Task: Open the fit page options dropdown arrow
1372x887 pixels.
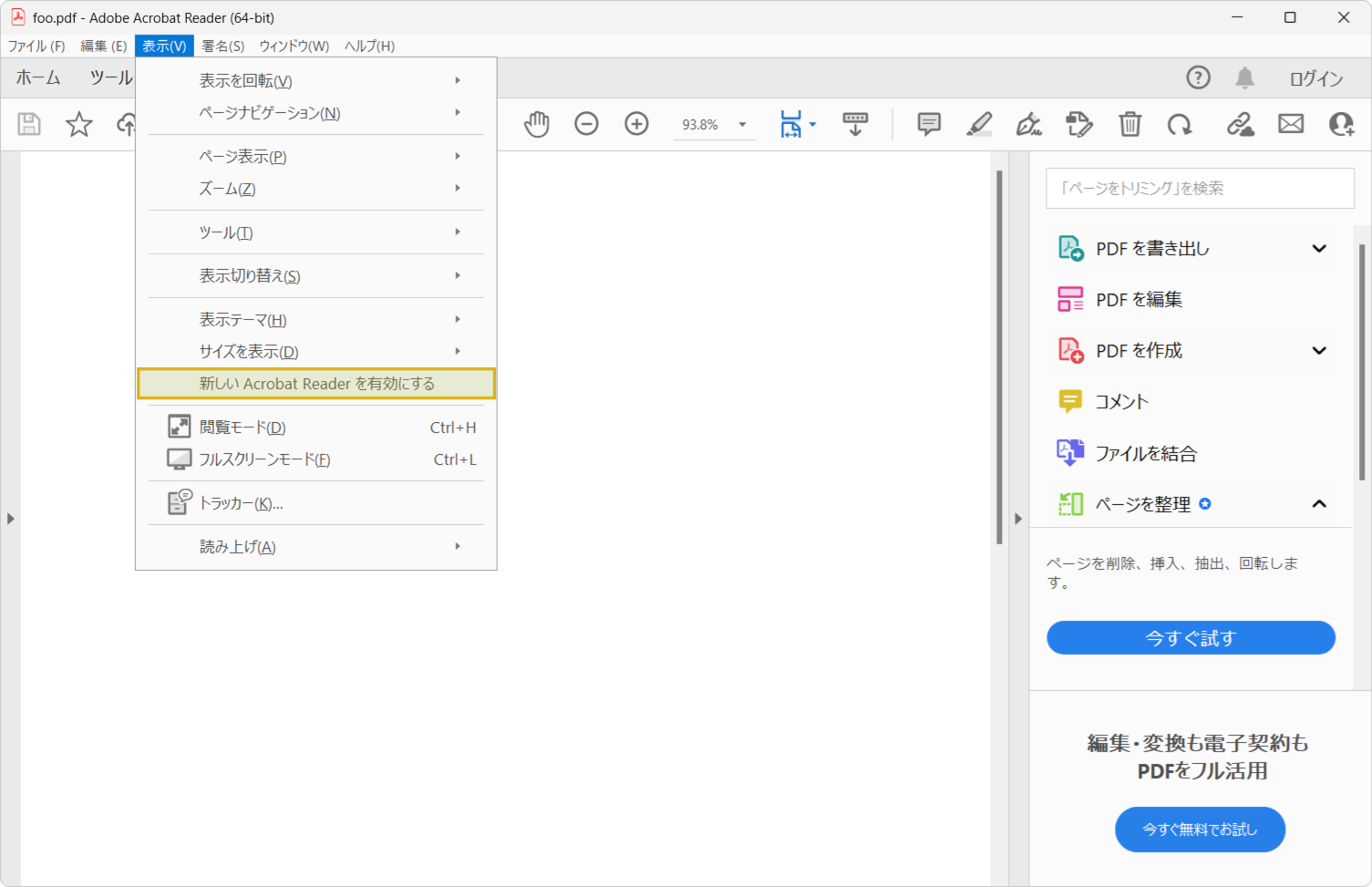Action: (x=812, y=124)
